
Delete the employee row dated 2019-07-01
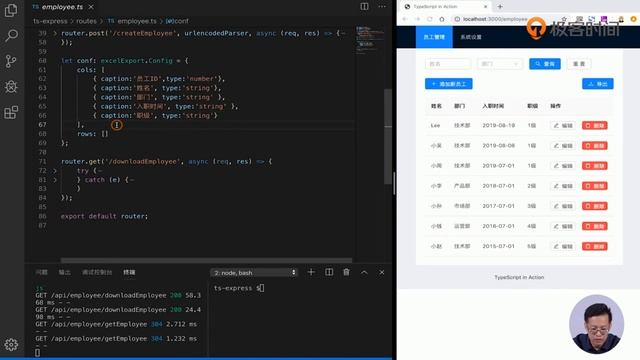595,166
